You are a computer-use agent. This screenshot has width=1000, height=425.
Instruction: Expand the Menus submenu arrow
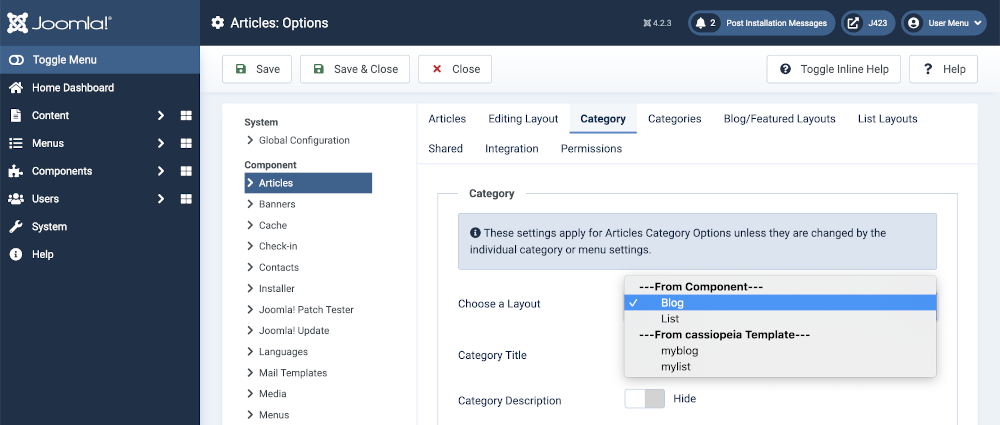click(x=161, y=143)
